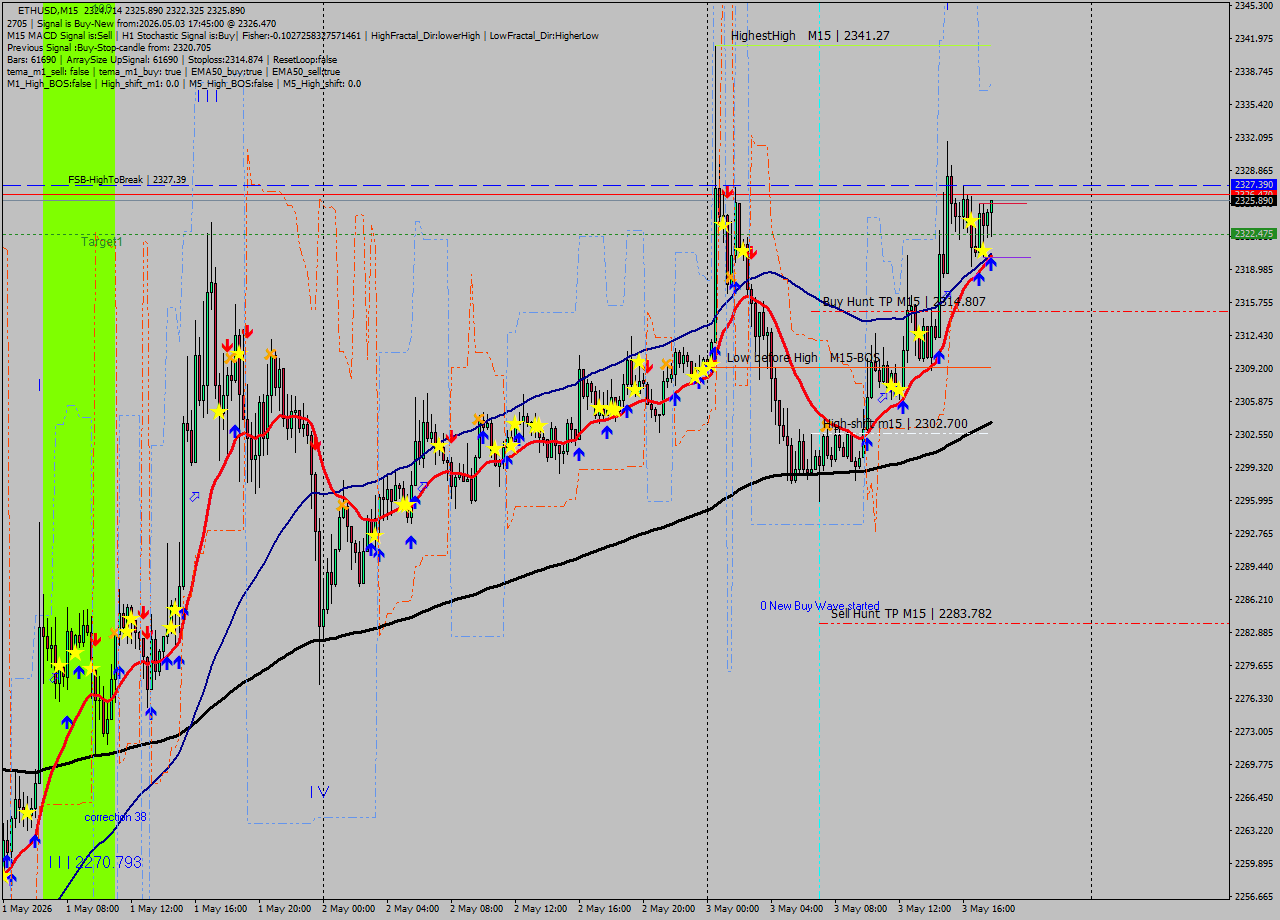Click the 2289.440 price scale value
The height and width of the screenshot is (920, 1280).
click(1254, 567)
